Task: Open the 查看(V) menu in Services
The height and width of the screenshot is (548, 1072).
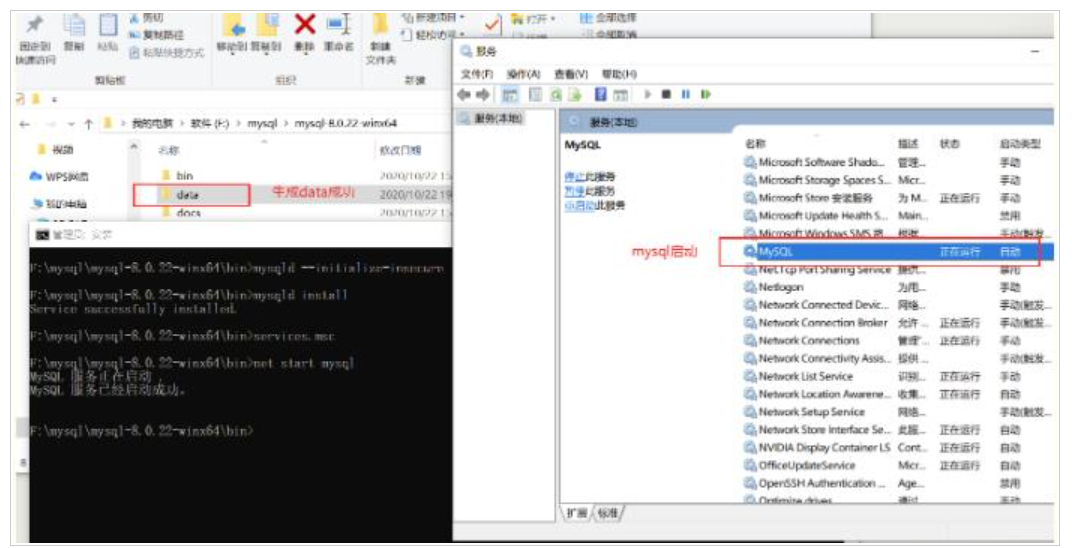Action: pos(571,74)
